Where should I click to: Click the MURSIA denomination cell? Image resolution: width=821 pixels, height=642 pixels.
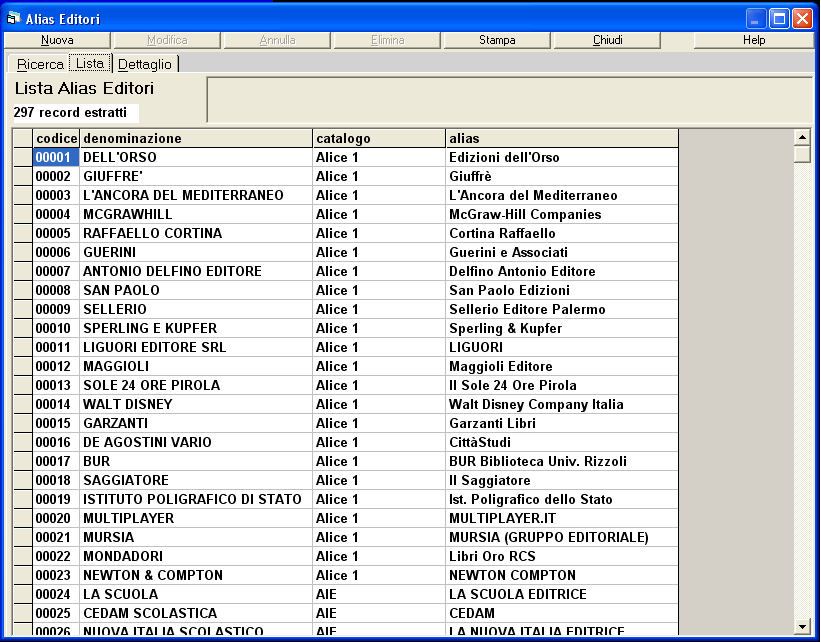click(x=196, y=537)
